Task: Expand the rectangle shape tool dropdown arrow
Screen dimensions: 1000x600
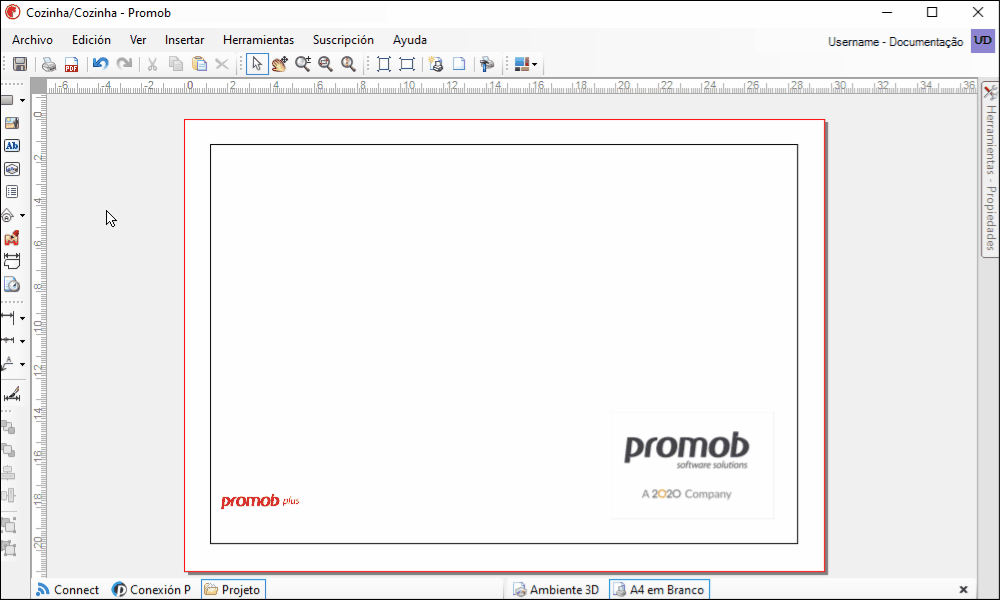Action: pyautogui.click(x=22, y=101)
